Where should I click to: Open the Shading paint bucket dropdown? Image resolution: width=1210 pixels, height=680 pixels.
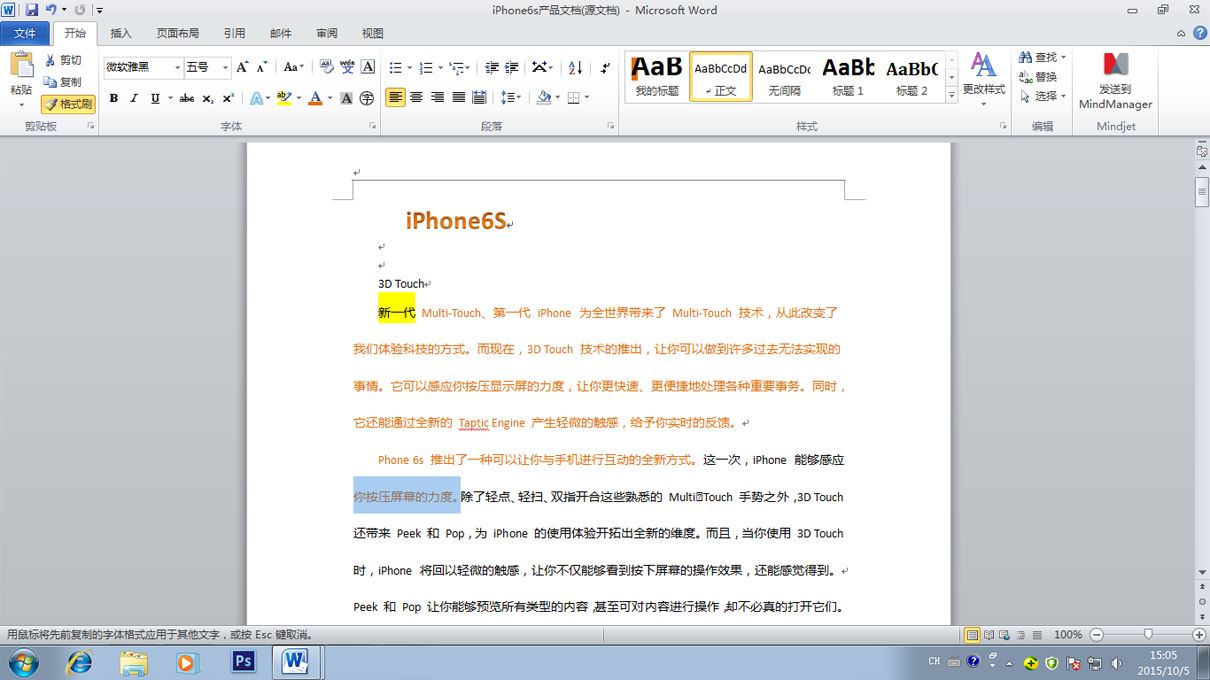pyautogui.click(x=547, y=98)
